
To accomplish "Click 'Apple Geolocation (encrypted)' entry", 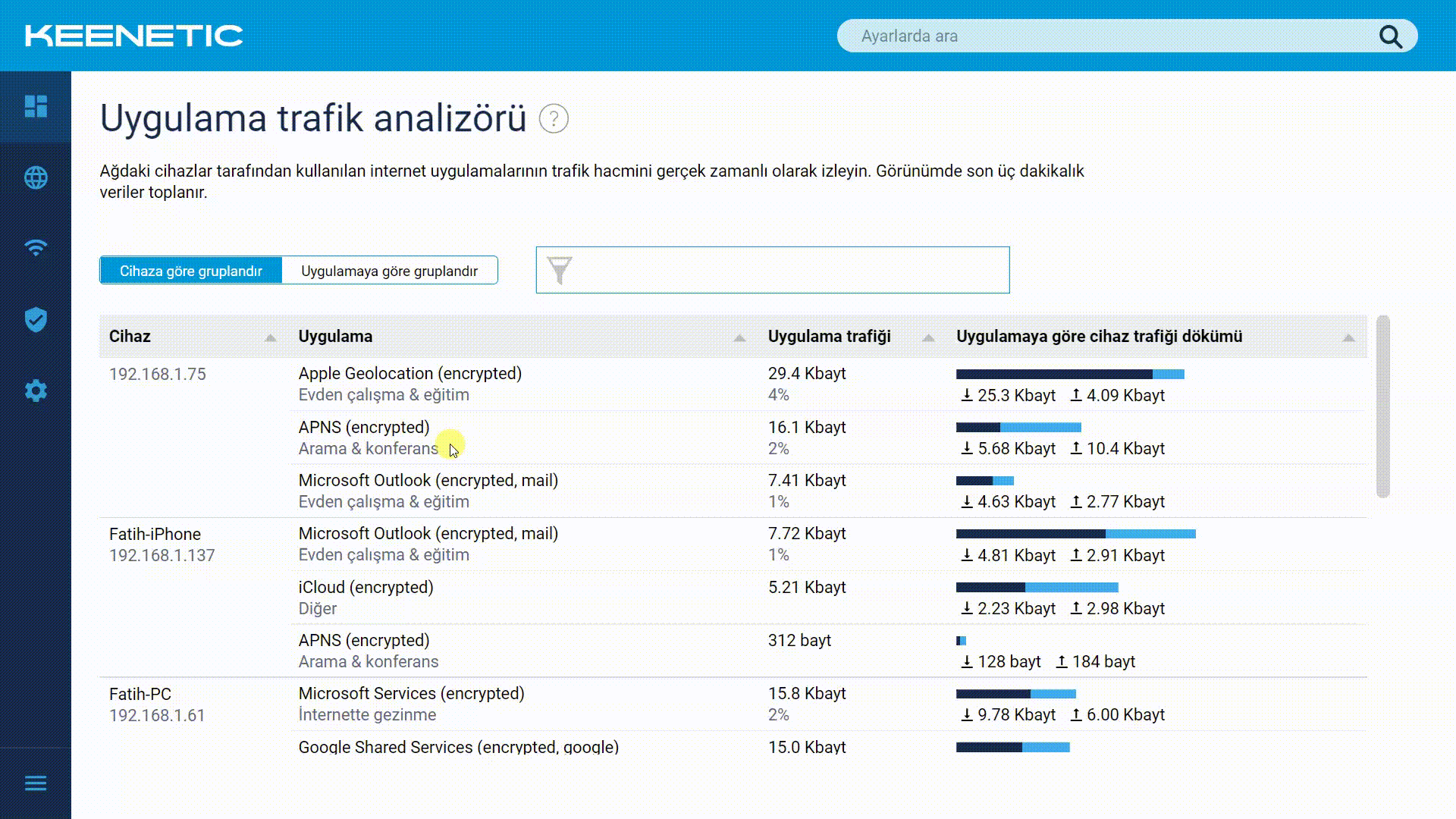I will 410,374.
